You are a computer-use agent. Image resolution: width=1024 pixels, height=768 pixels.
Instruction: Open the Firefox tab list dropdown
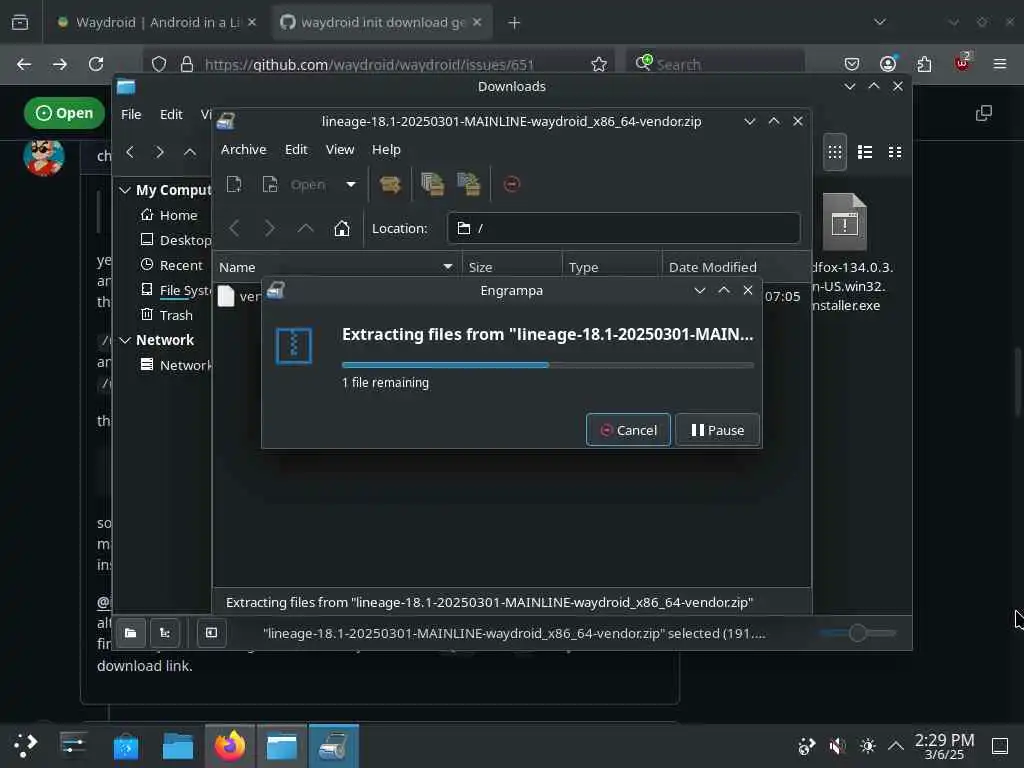click(880, 22)
